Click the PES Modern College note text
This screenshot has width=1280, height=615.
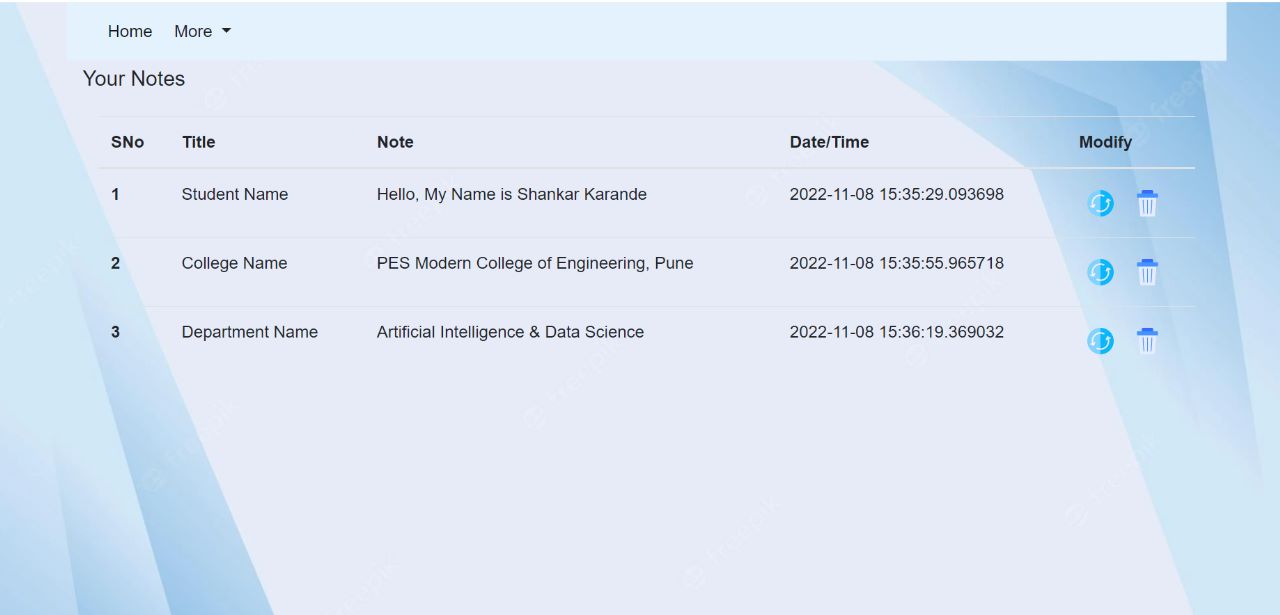coord(534,263)
